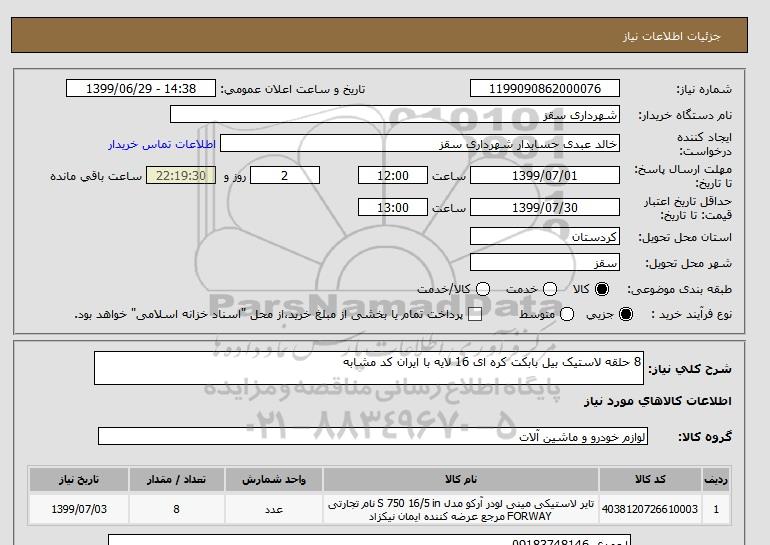Click the delivery city field سقز
The width and height of the screenshot is (770, 545).
pyautogui.click(x=545, y=262)
